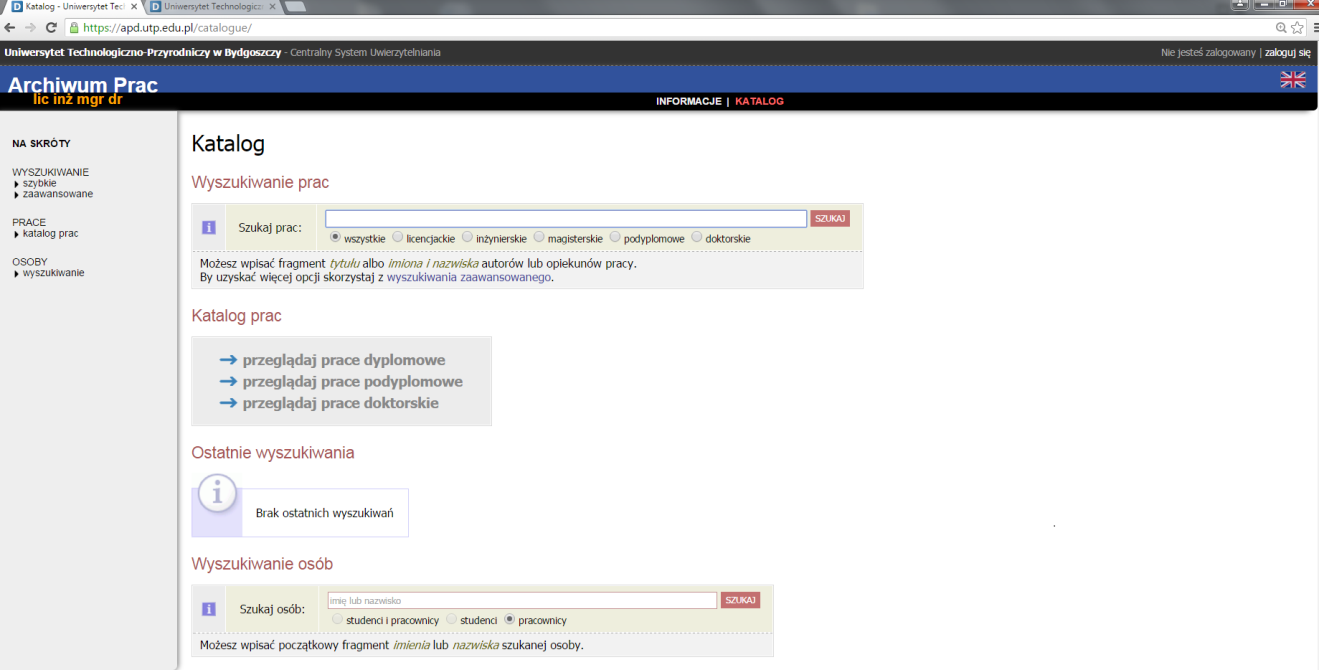Viewport: 1319px width, 670px height.
Task: Switch to the second Uniwersytet Technologiczno browser tab
Action: point(210,6)
